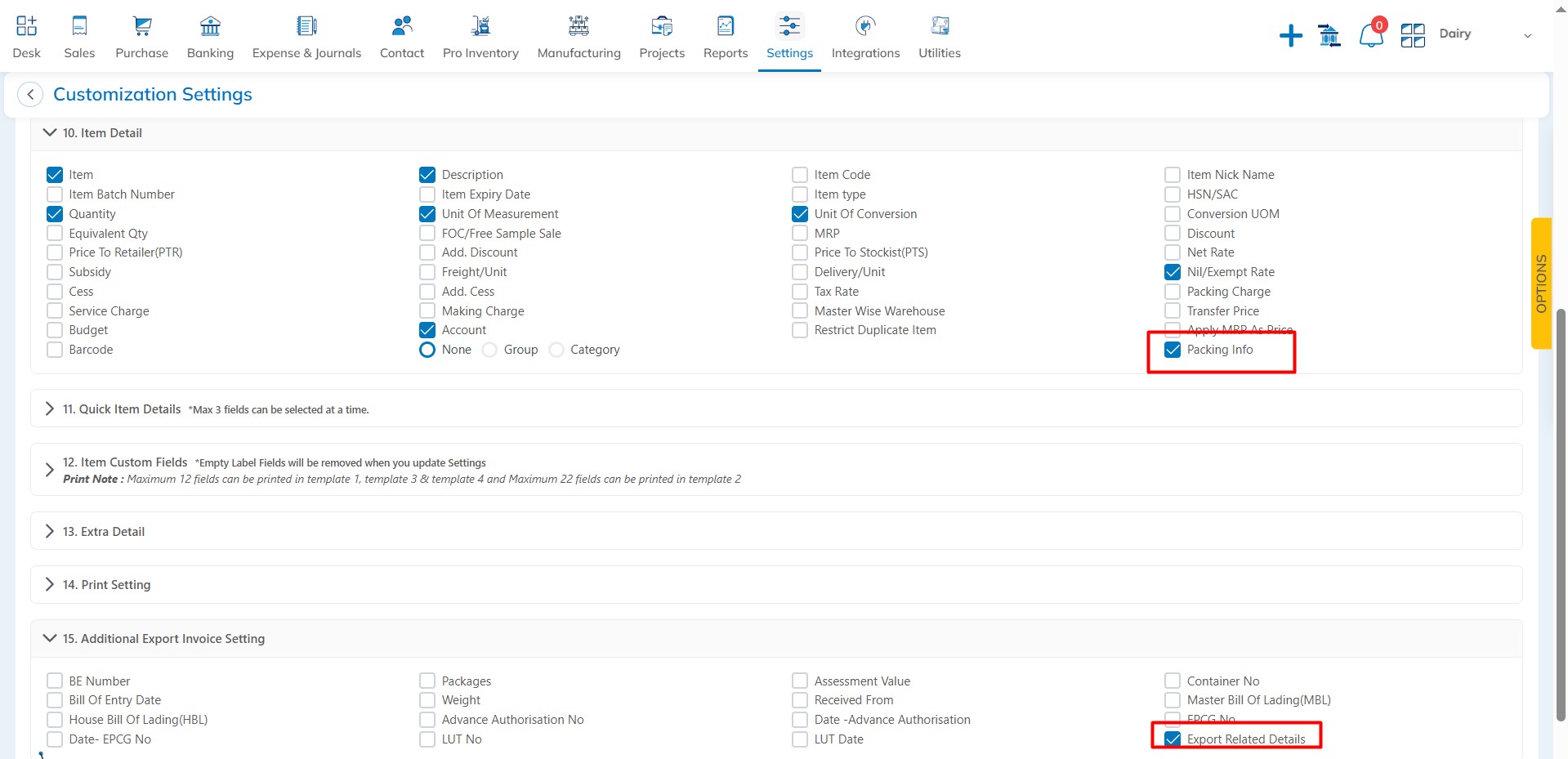This screenshot has height=759, width=1568.
Task: Uncheck the Description checkbox
Action: pyautogui.click(x=427, y=175)
